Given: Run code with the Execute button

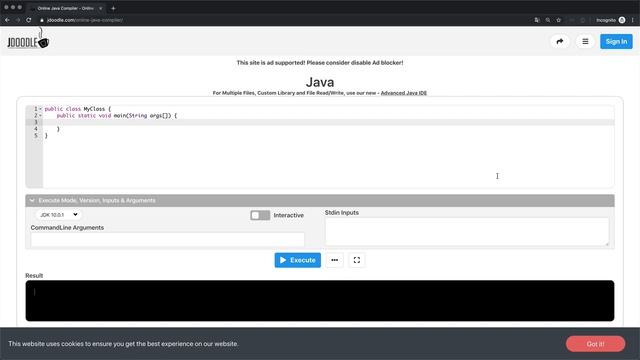Looking at the screenshot, I should click(x=298, y=260).
